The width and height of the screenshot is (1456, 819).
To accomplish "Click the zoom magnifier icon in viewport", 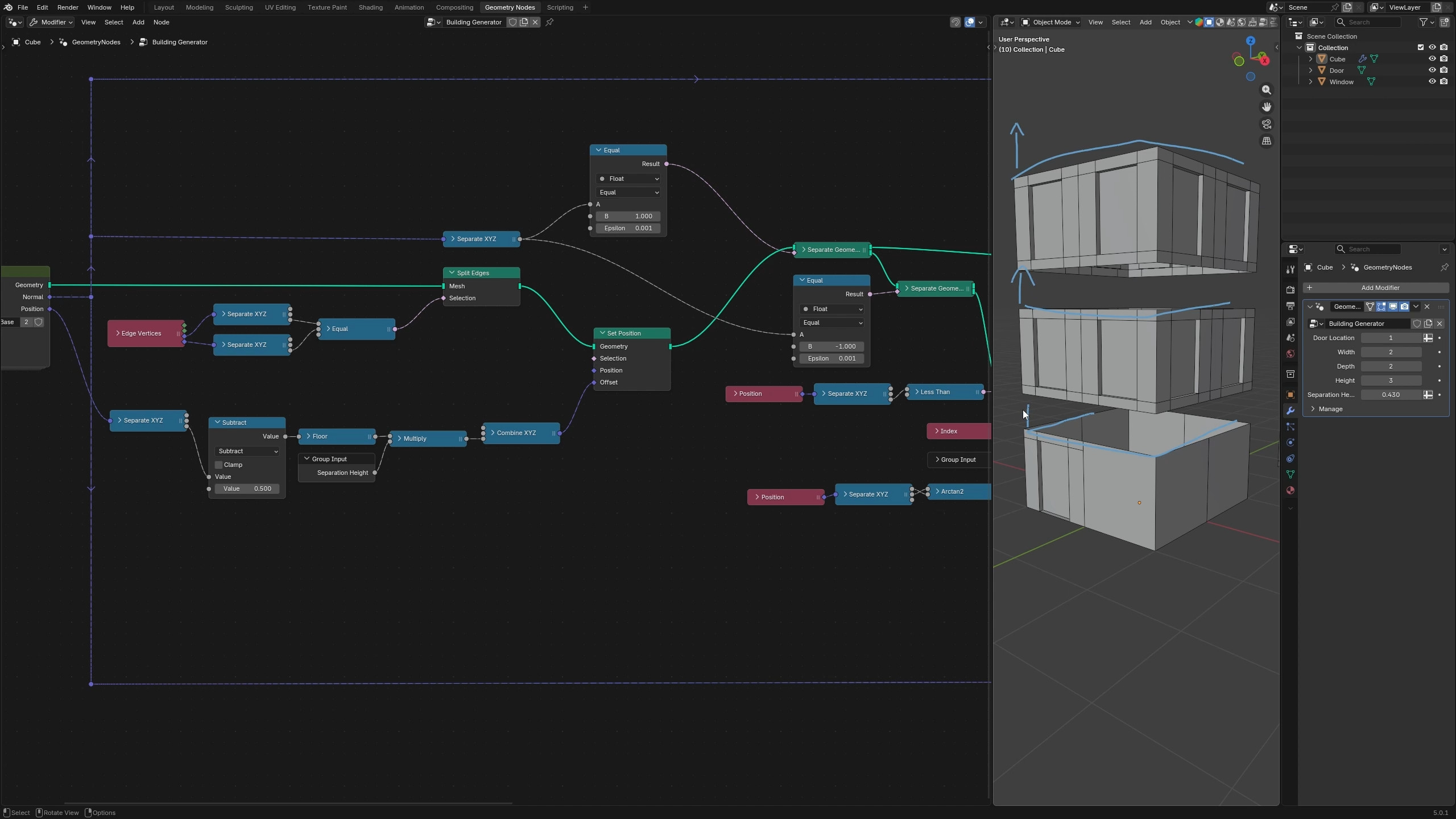I will point(1266,90).
